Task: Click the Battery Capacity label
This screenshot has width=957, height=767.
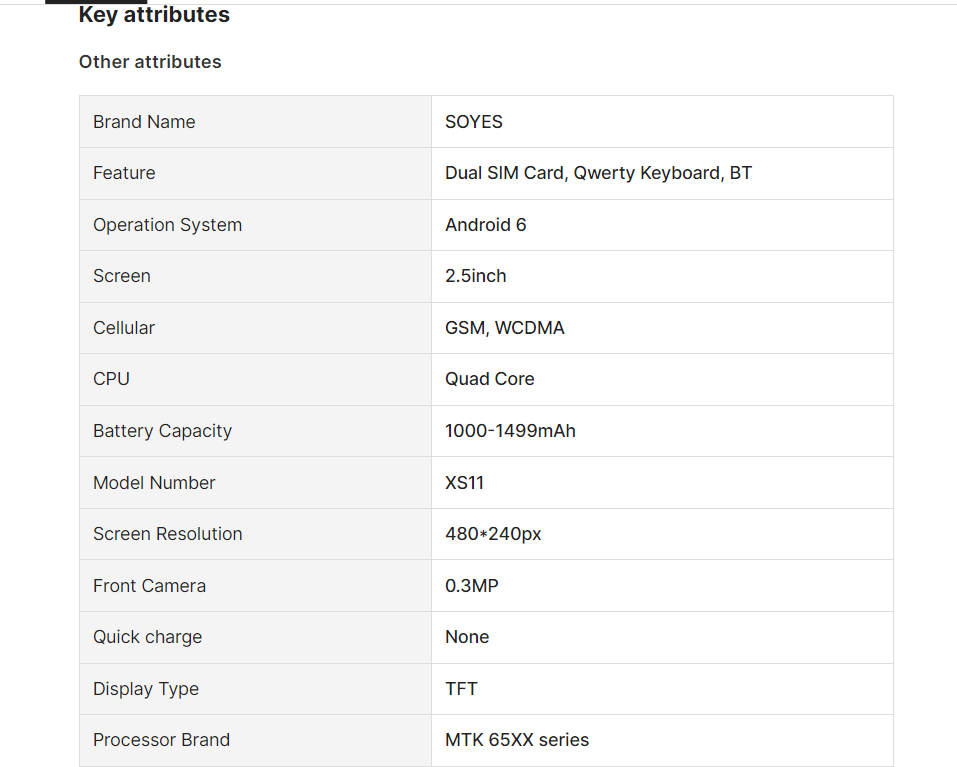Action: tap(162, 431)
